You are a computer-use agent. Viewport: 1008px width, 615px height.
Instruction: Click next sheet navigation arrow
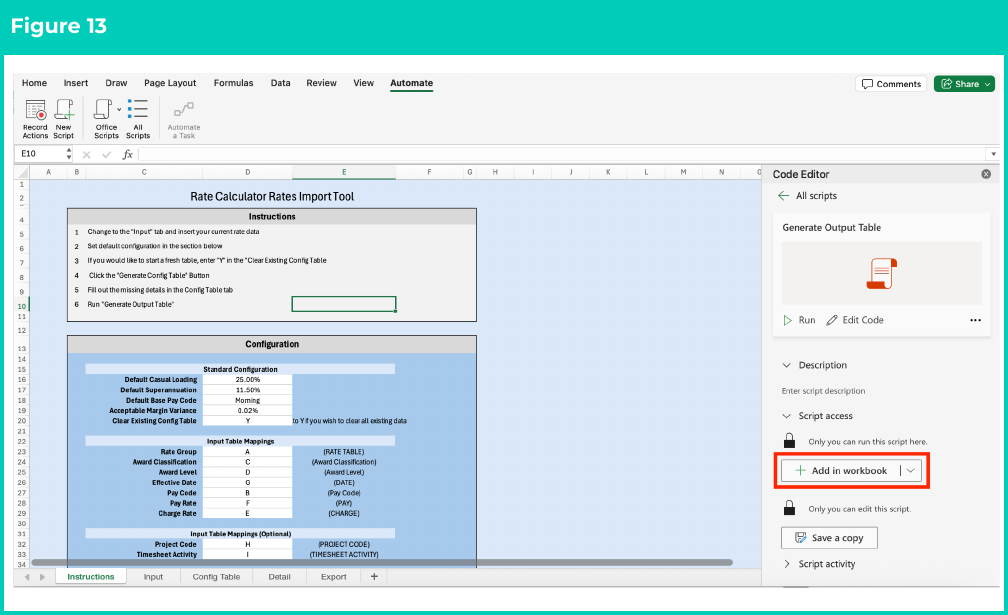click(x=42, y=577)
